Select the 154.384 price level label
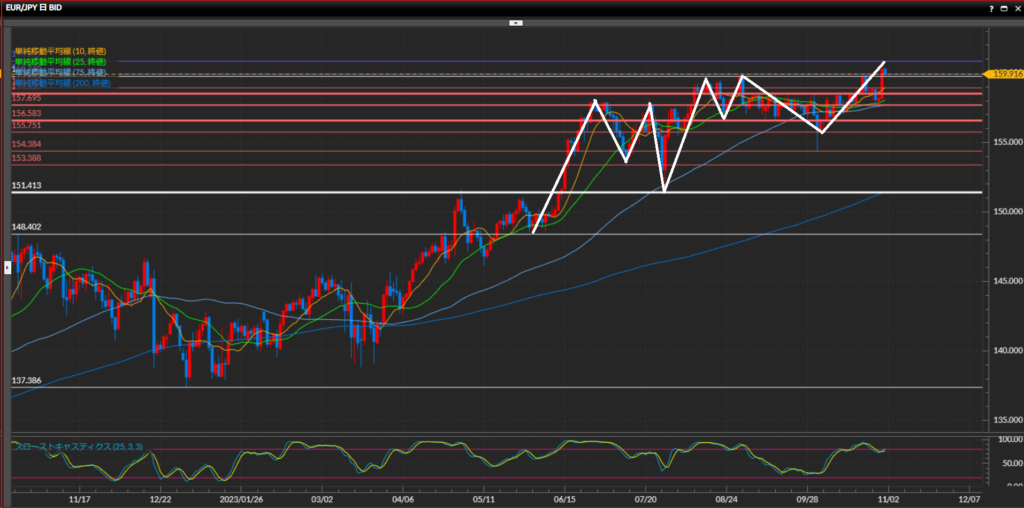 click(26, 145)
